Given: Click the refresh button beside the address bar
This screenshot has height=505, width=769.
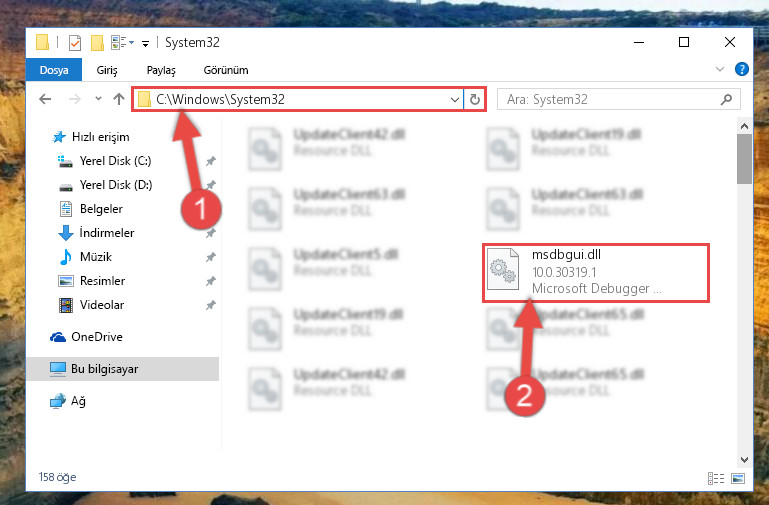Looking at the screenshot, I should [x=474, y=100].
